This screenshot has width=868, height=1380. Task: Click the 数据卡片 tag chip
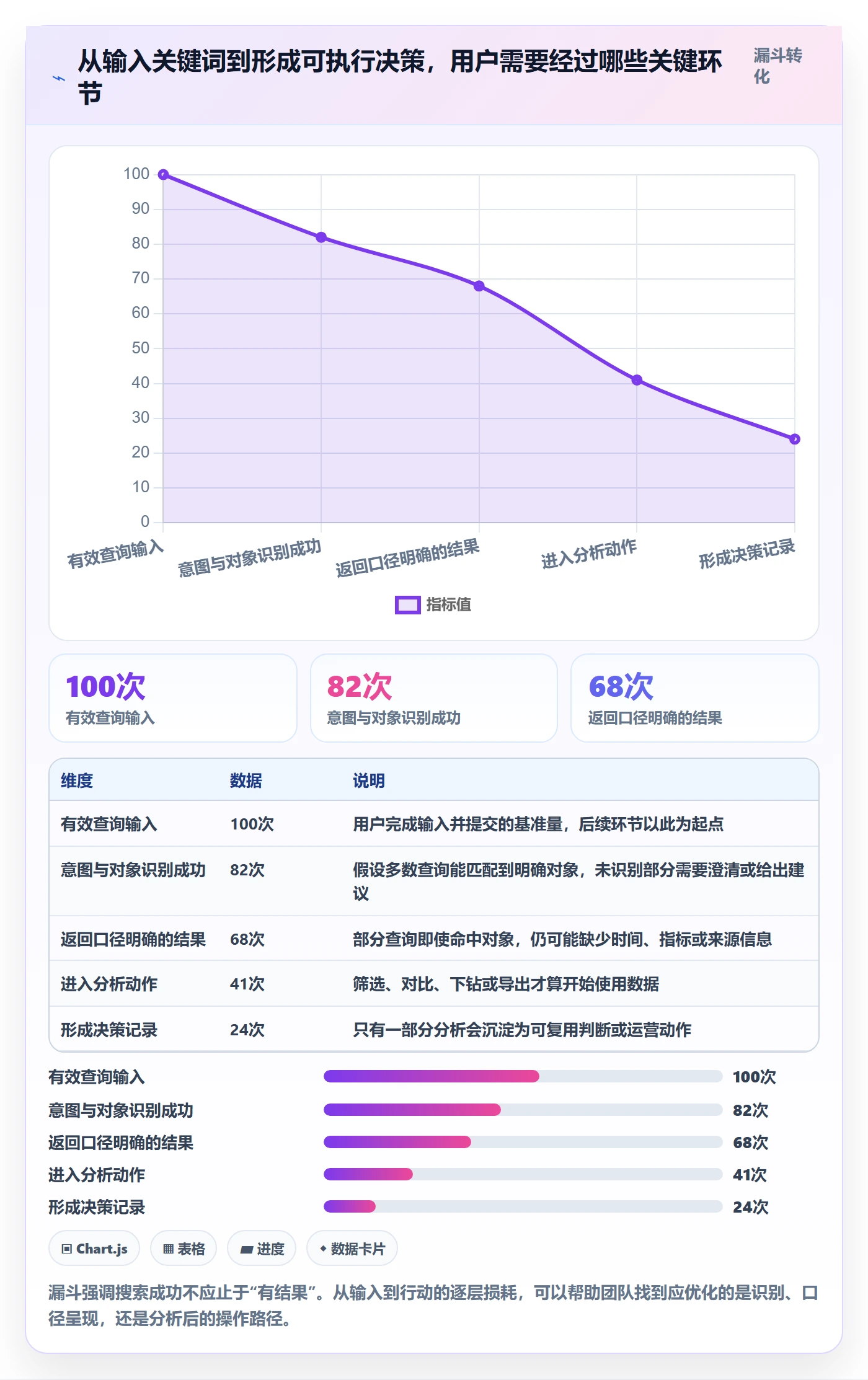352,1249
